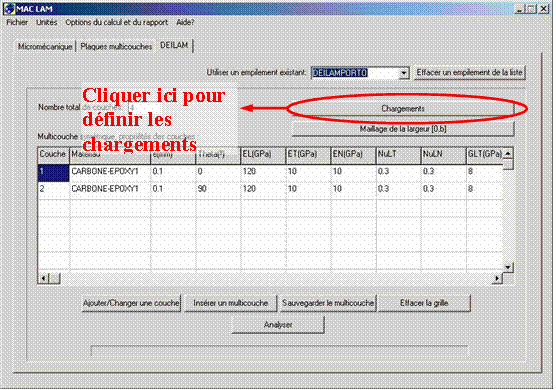Click grid vertical scrollbar down arrow

click(x=508, y=267)
